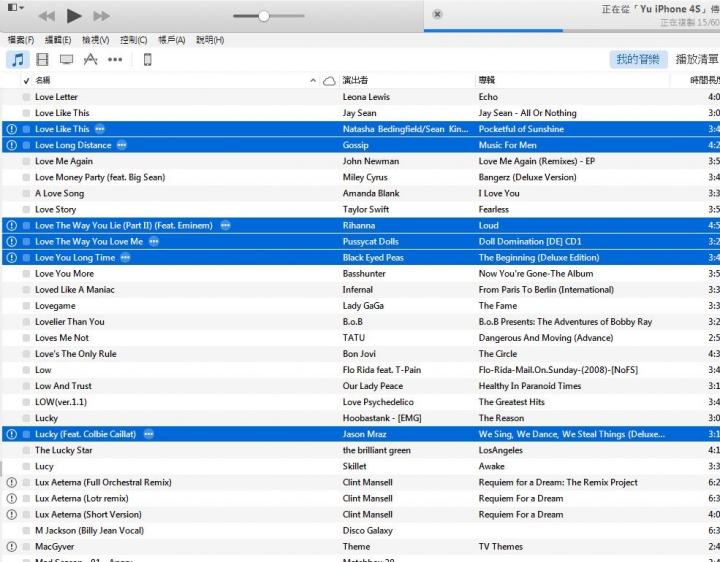This screenshot has width=720, height=562.
Task: Click the sync progress bar
Action: click(572, 31)
